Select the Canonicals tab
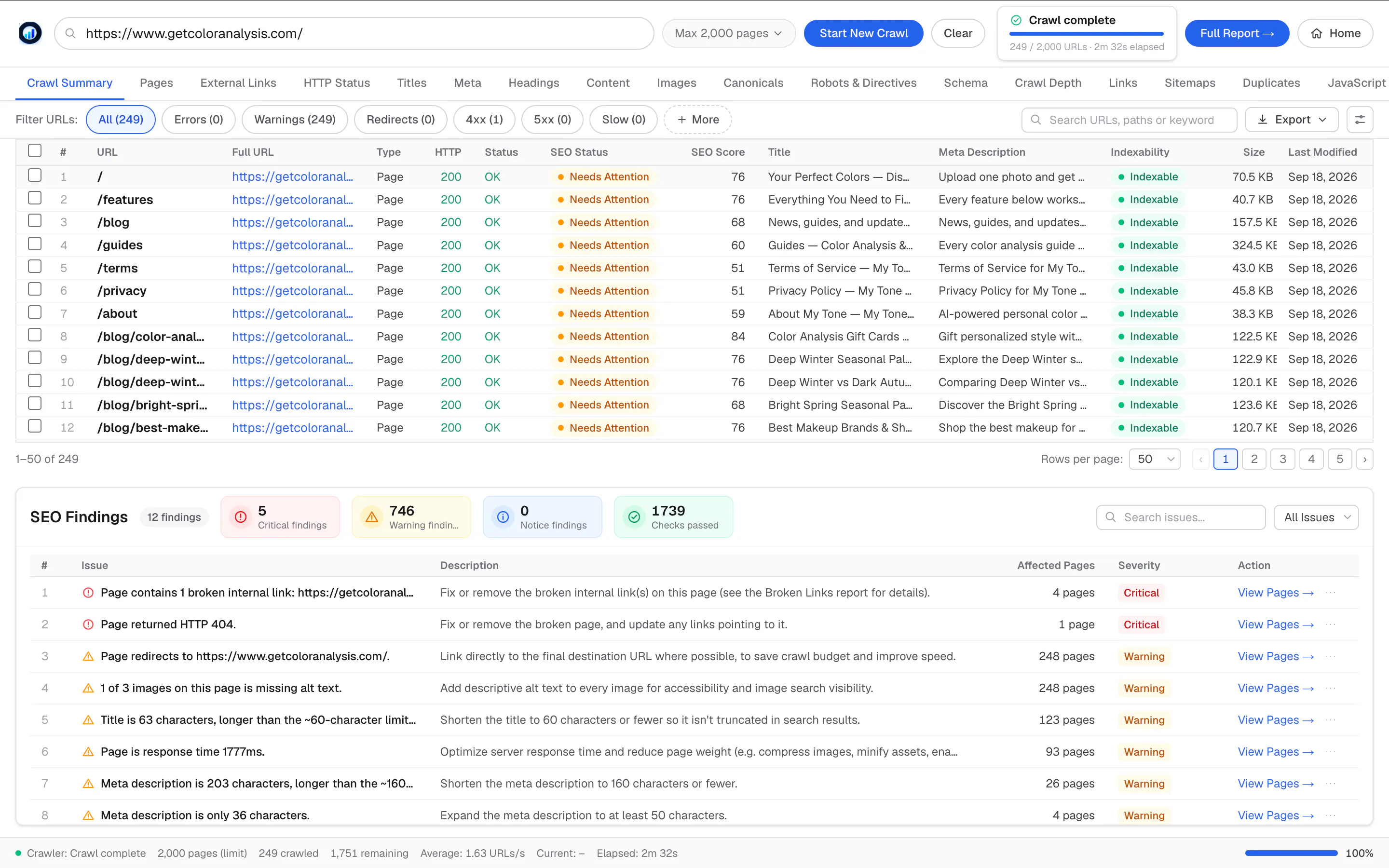Viewport: 1389px width, 868px height. (753, 82)
